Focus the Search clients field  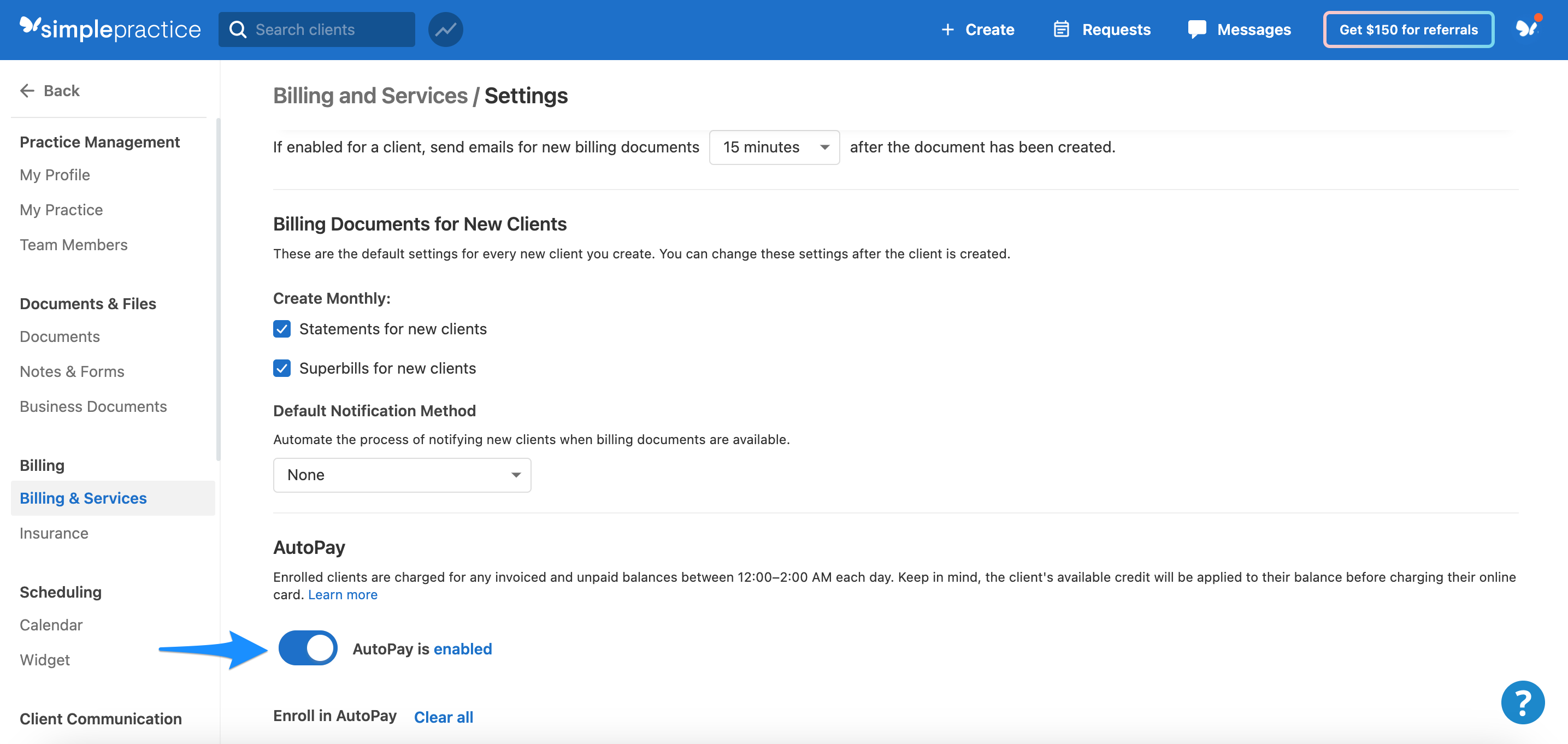point(316,29)
